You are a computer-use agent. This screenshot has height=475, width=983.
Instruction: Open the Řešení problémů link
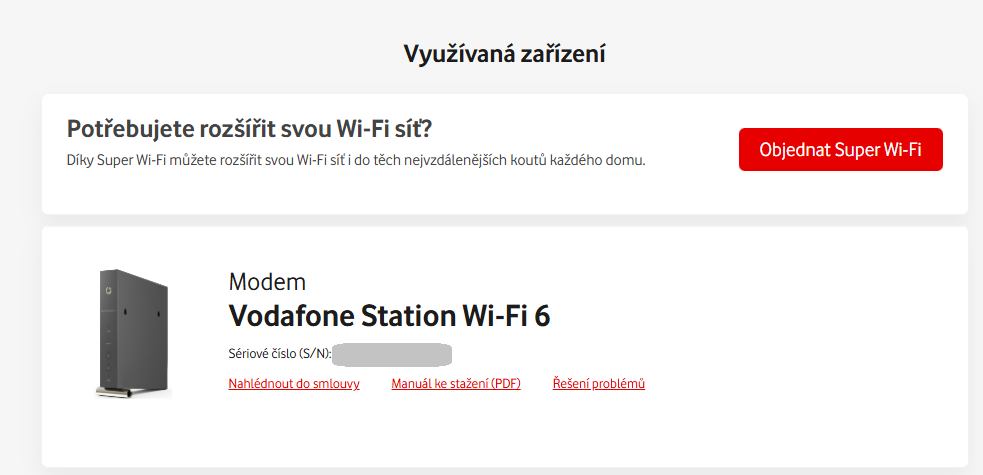pyautogui.click(x=598, y=384)
